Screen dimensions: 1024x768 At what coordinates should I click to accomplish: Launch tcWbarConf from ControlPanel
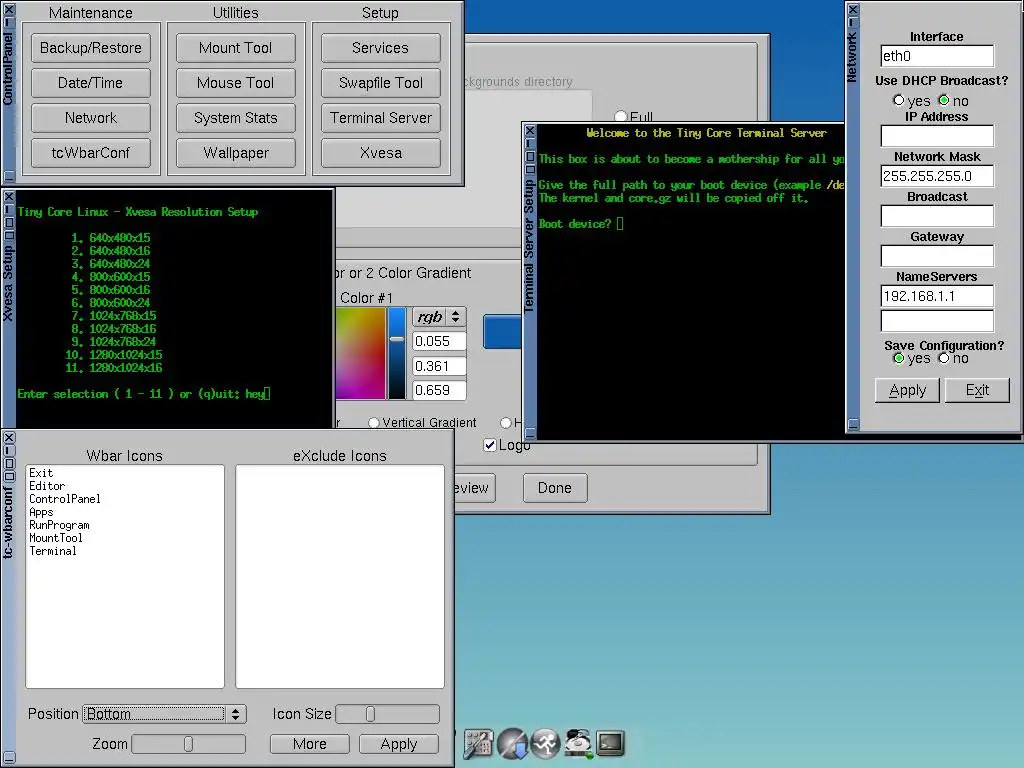pyautogui.click(x=91, y=153)
